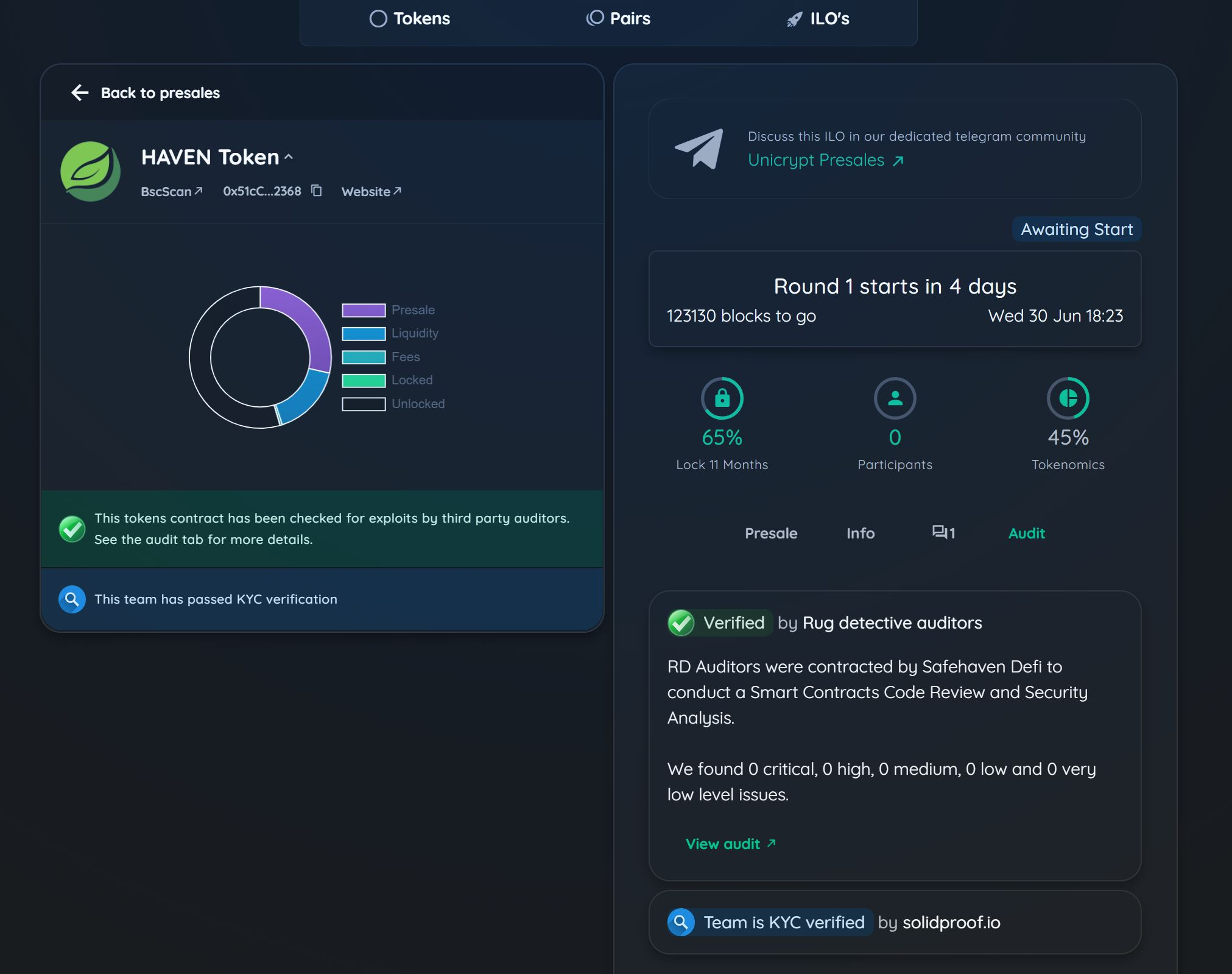1232x974 pixels.
Task: Toggle the Unlocked legend item
Action: coord(418,404)
